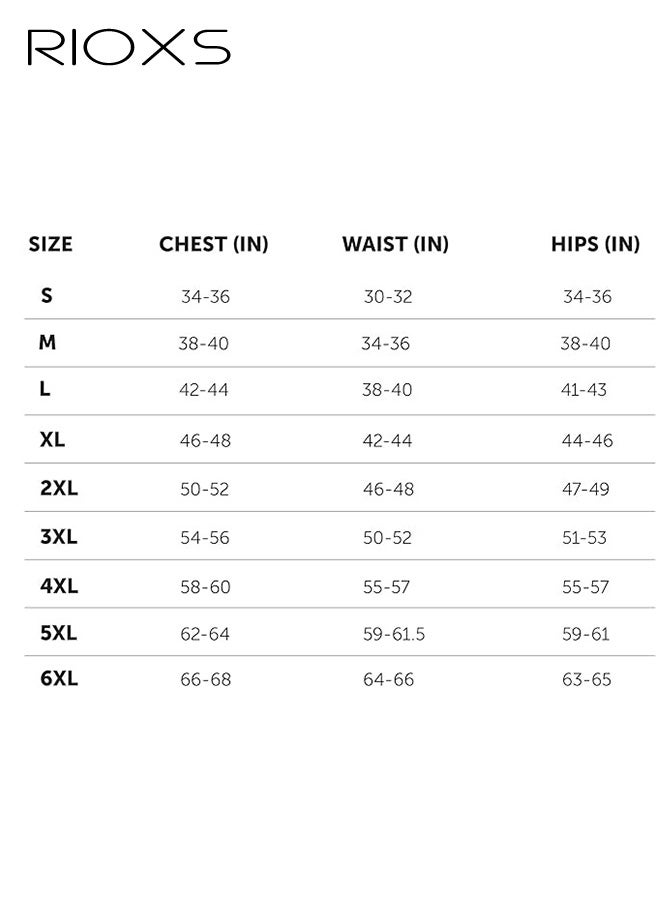Click the 41-43 hips measurement cell

click(584, 390)
